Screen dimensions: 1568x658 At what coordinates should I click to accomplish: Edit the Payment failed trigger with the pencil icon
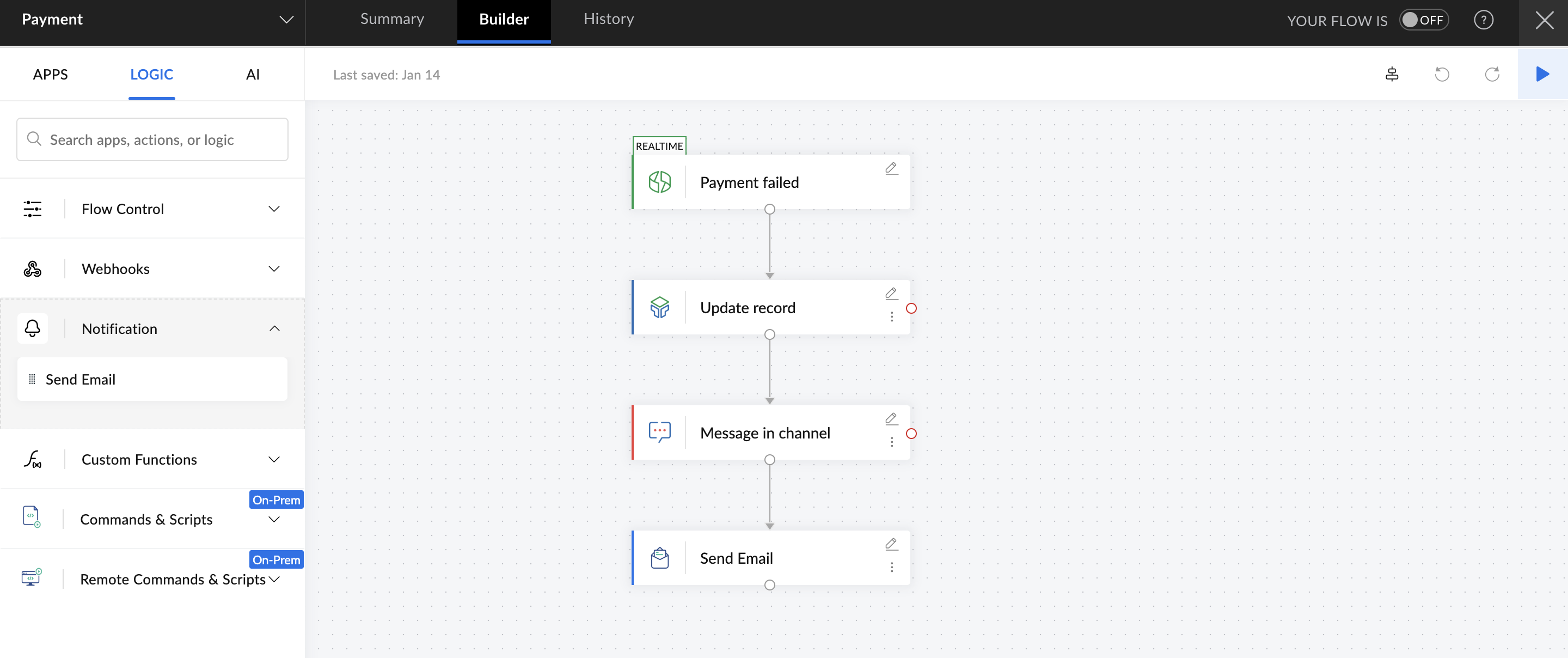tap(891, 168)
